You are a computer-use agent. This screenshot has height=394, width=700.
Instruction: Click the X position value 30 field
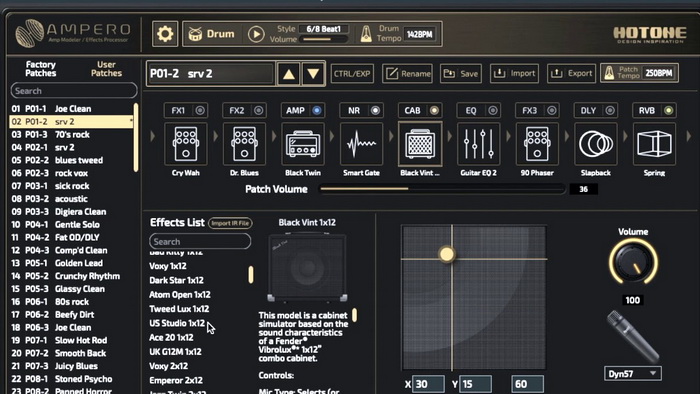point(428,384)
